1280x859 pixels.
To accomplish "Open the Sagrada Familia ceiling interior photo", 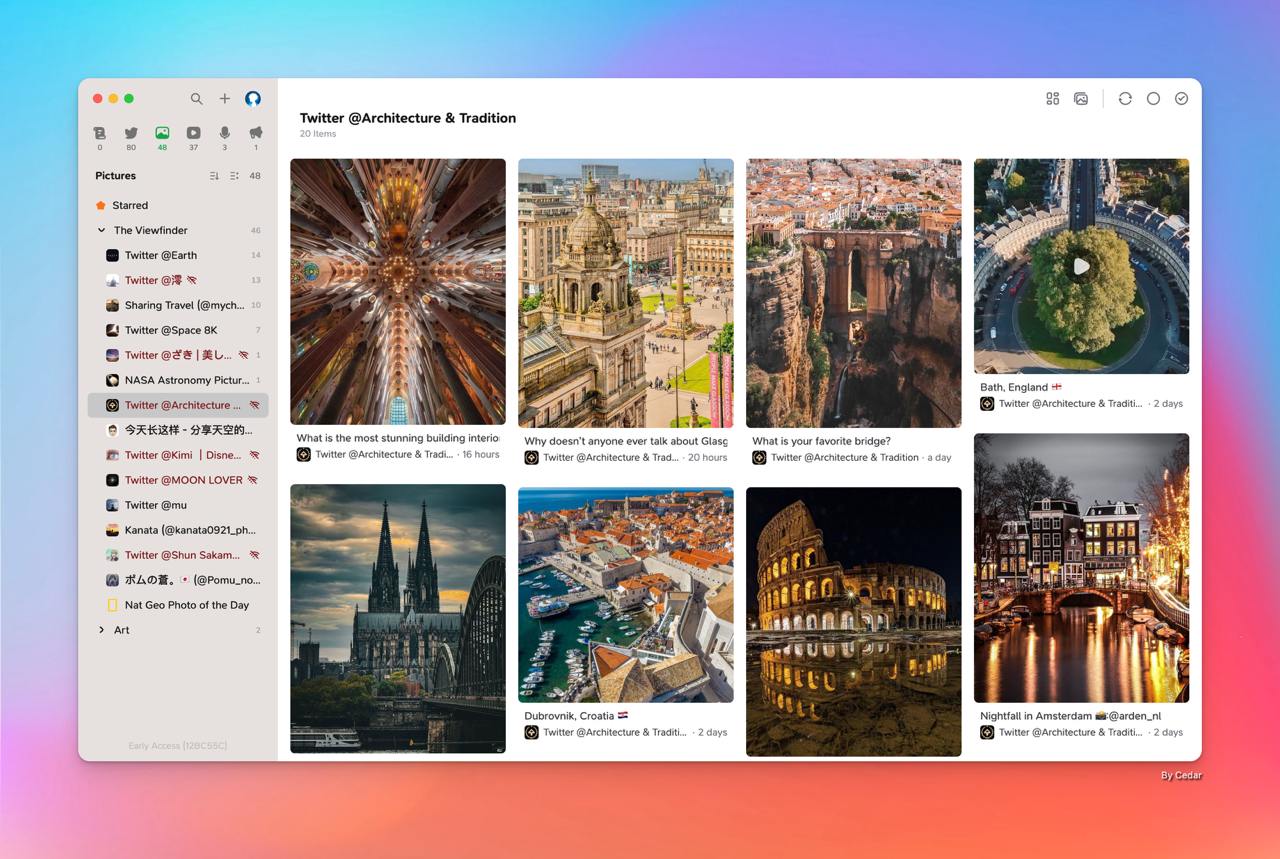I will point(398,291).
